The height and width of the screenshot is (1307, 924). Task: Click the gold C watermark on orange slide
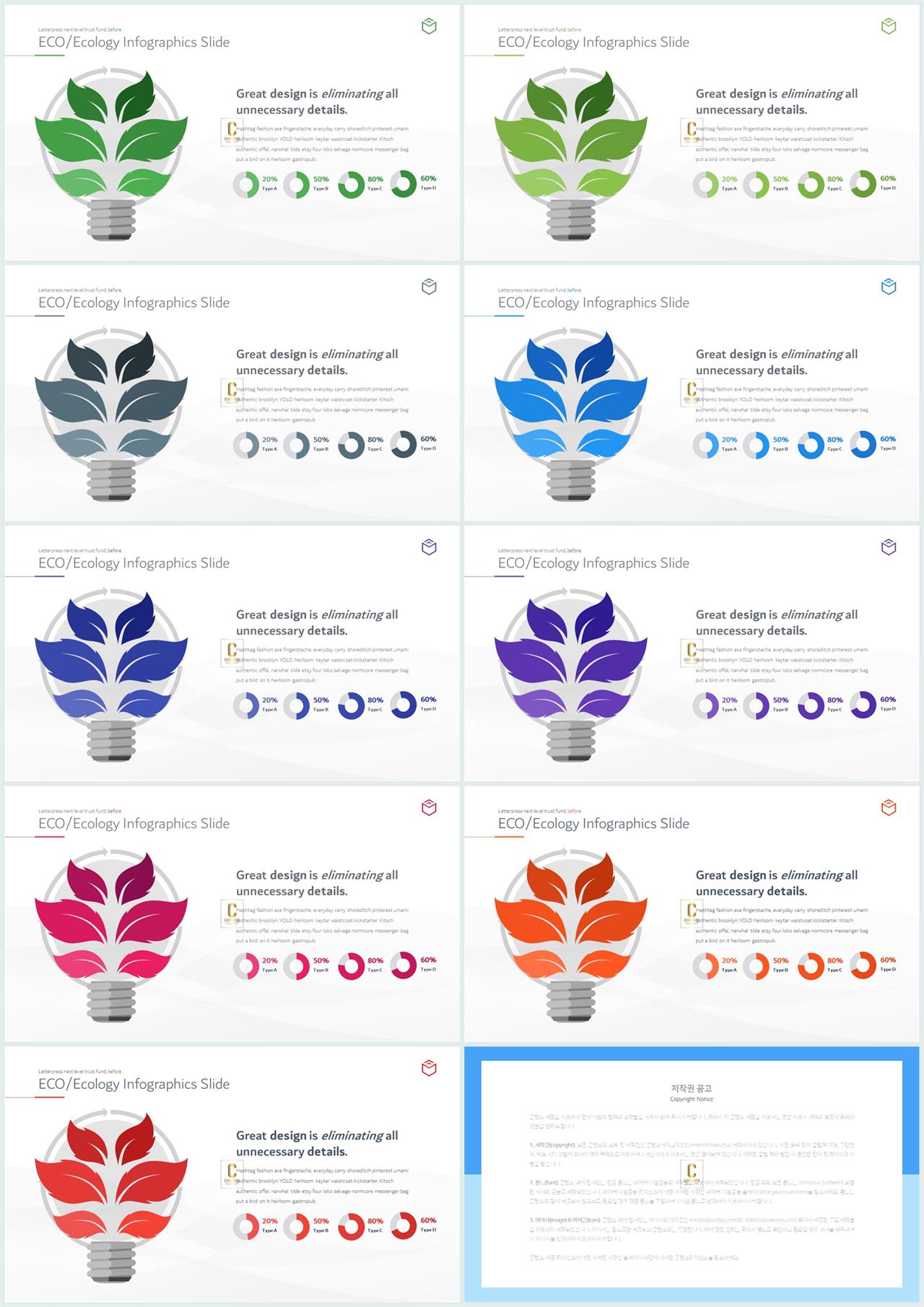(691, 913)
